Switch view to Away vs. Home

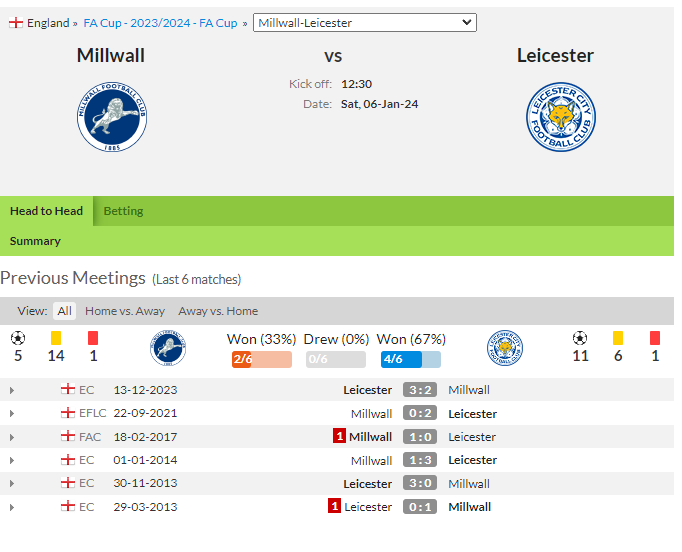(x=218, y=311)
